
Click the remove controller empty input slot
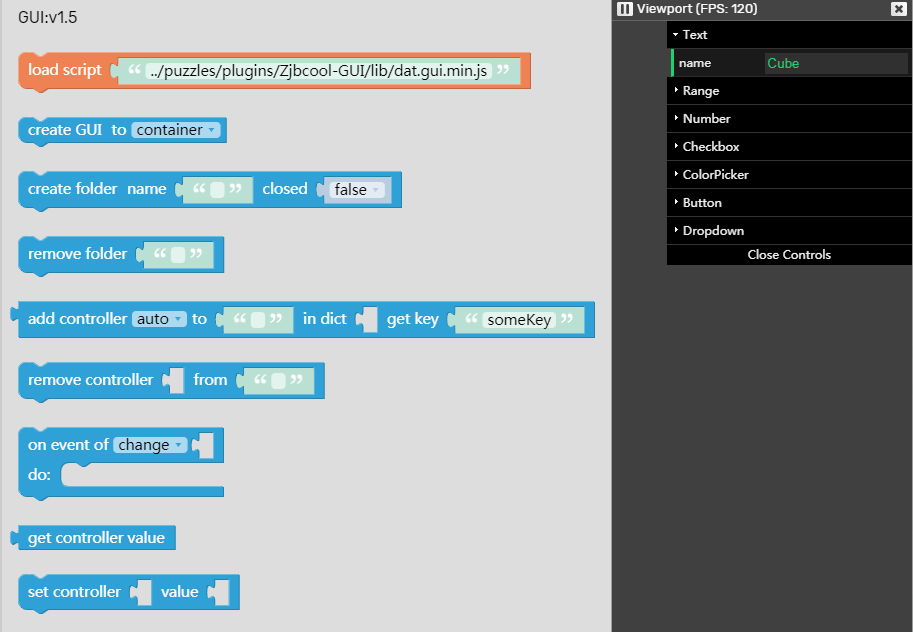174,380
